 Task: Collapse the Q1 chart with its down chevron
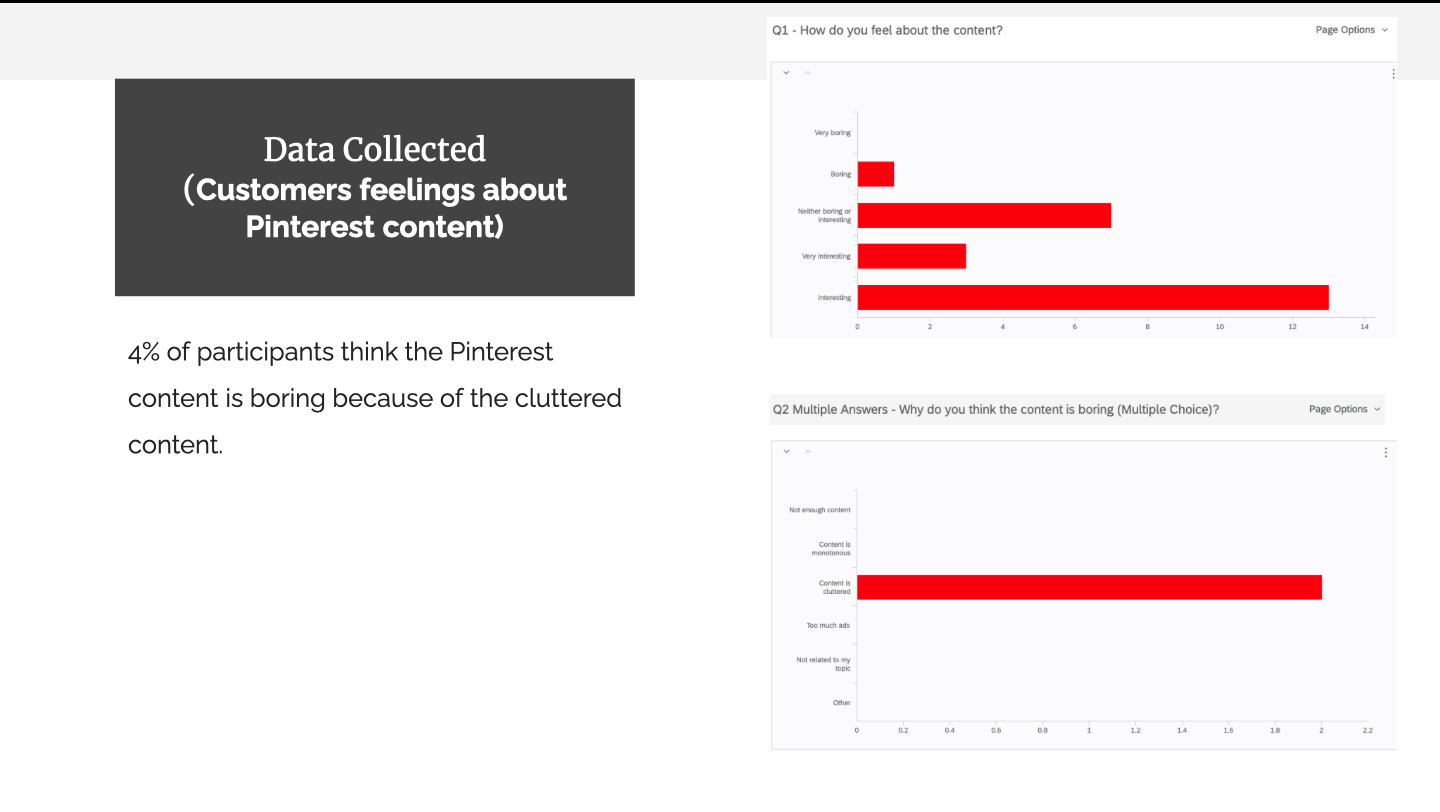click(x=786, y=73)
